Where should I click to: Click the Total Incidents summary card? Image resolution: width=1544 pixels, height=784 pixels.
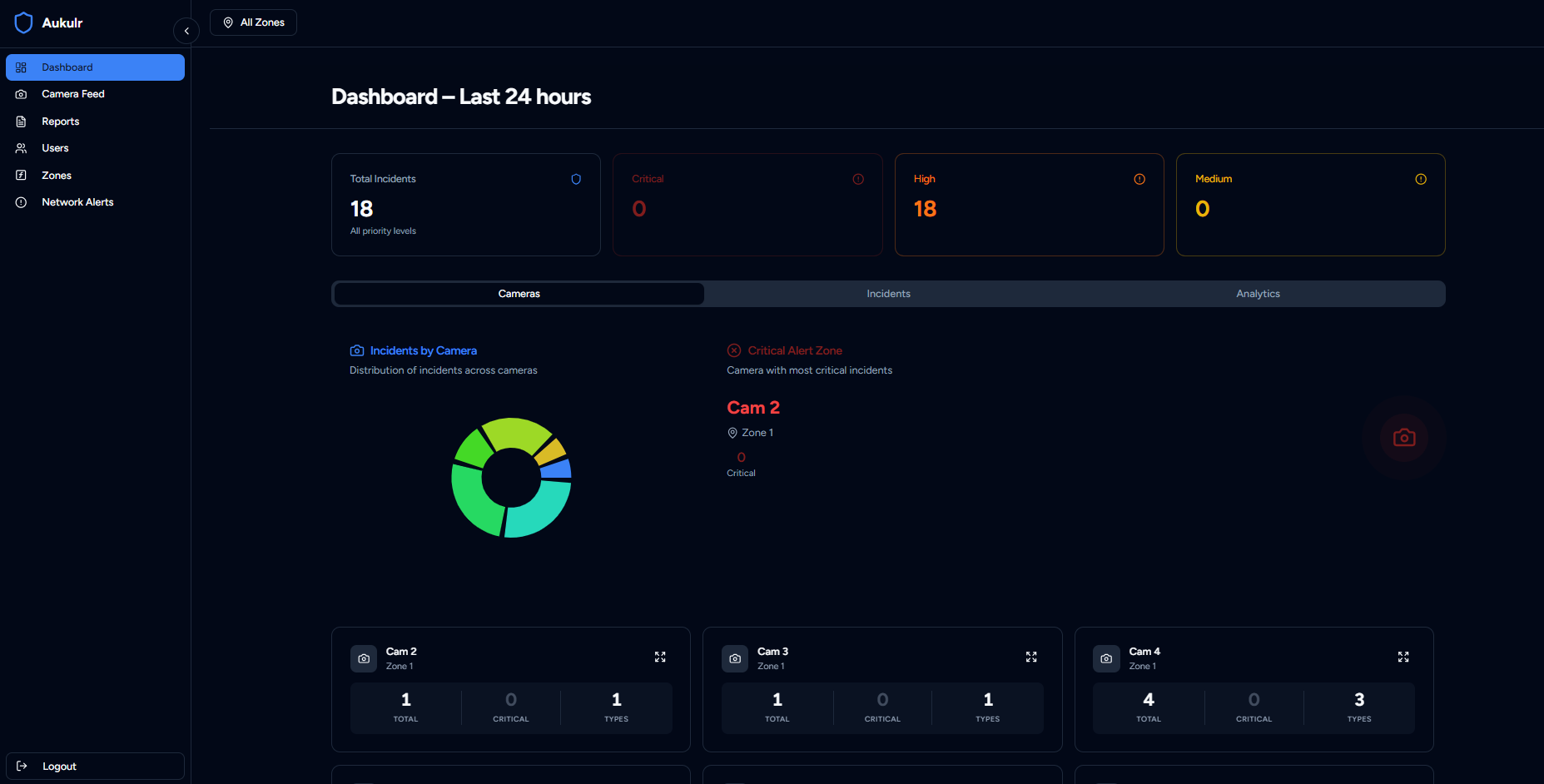point(465,205)
